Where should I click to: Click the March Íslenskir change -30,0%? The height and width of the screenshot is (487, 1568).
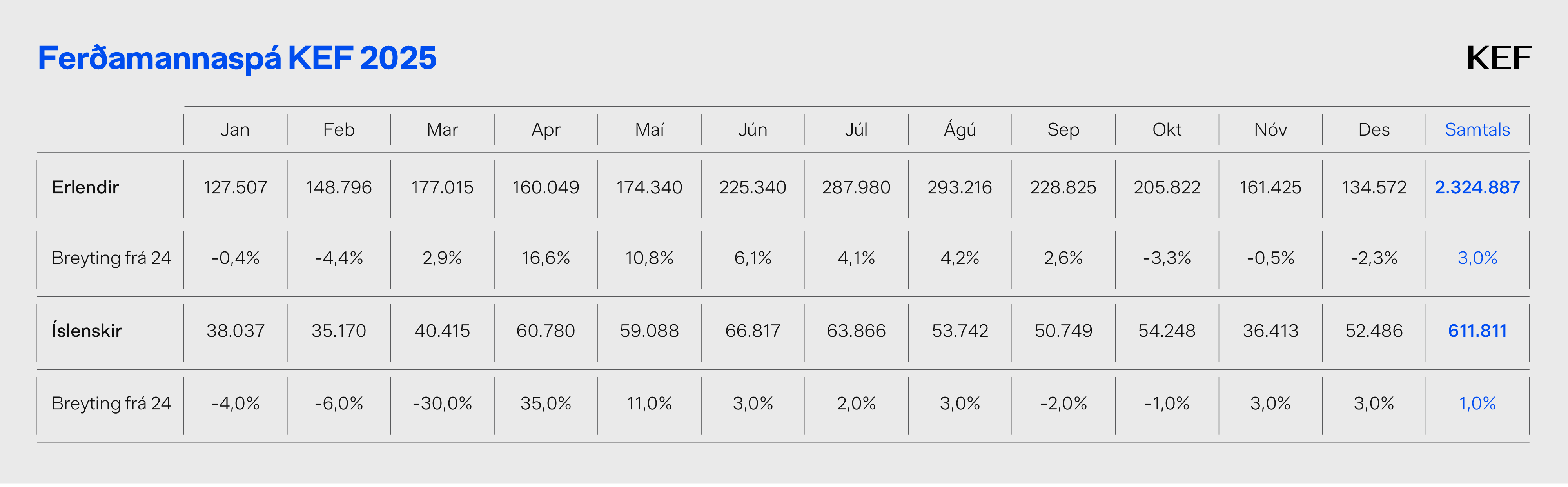point(442,403)
